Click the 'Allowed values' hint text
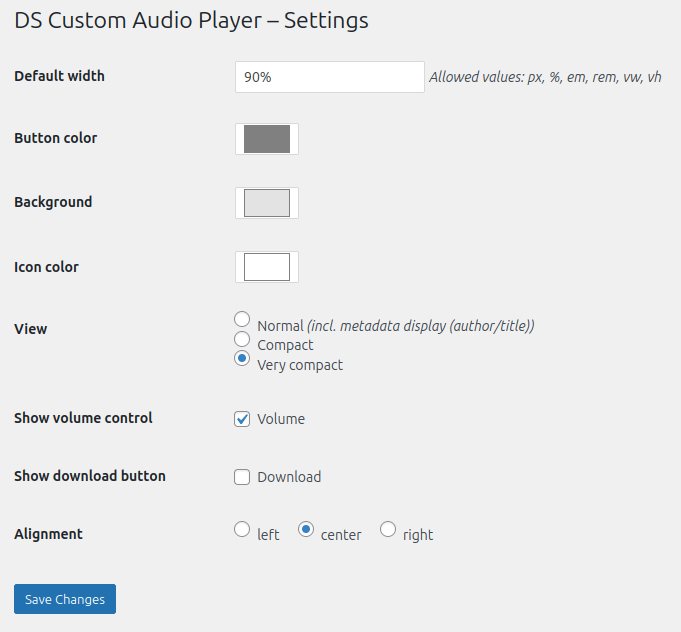The image size is (681, 632). [x=545, y=77]
